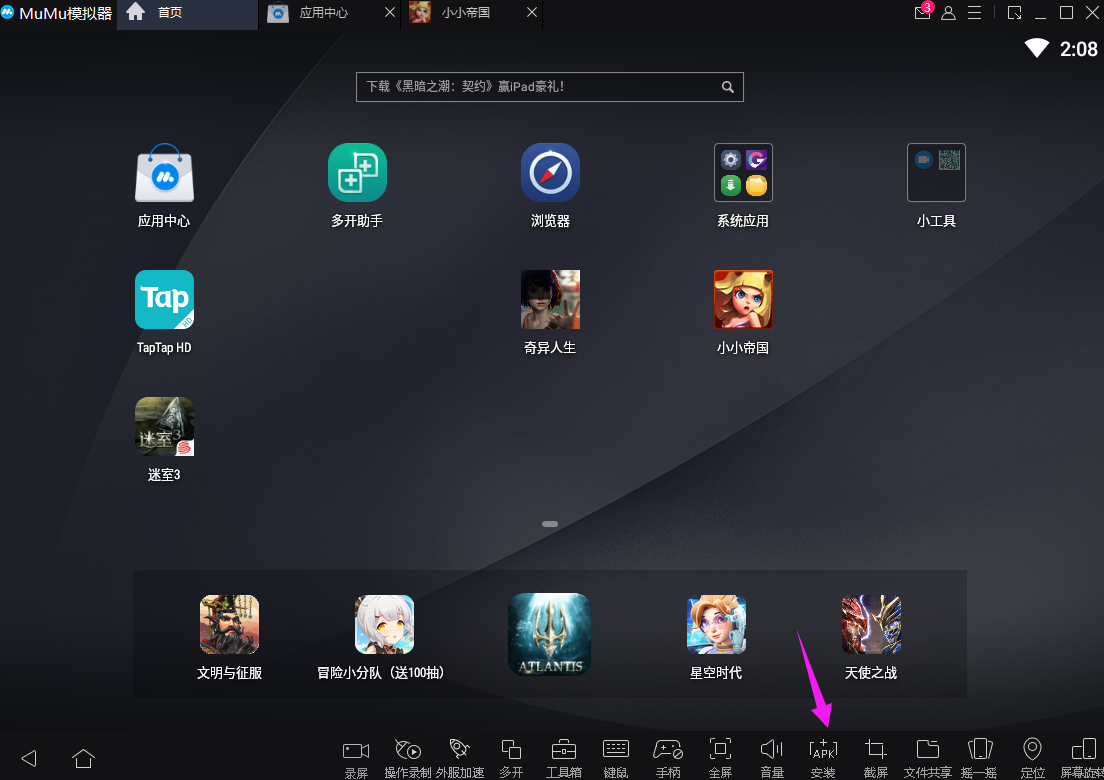Open 操作录制 macro recorder
The height and width of the screenshot is (780, 1104).
coord(408,758)
